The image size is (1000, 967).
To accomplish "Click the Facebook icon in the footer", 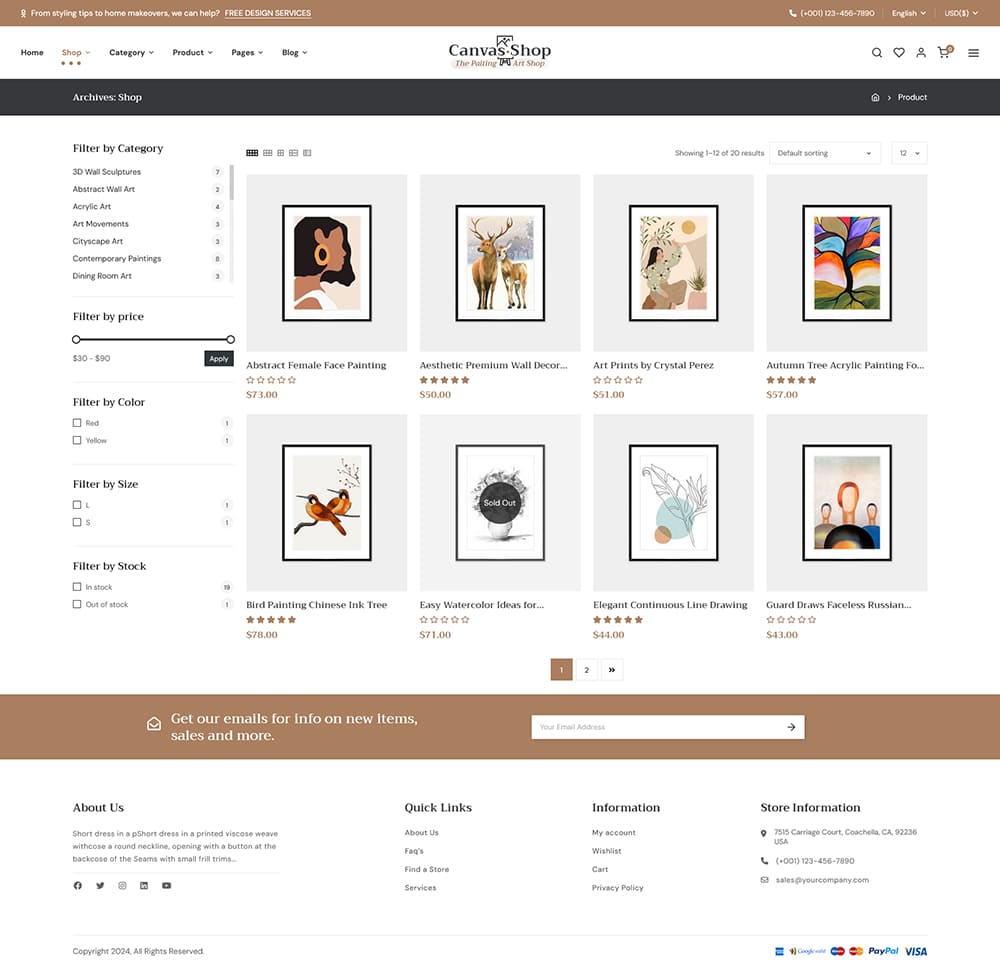I will [x=77, y=886].
